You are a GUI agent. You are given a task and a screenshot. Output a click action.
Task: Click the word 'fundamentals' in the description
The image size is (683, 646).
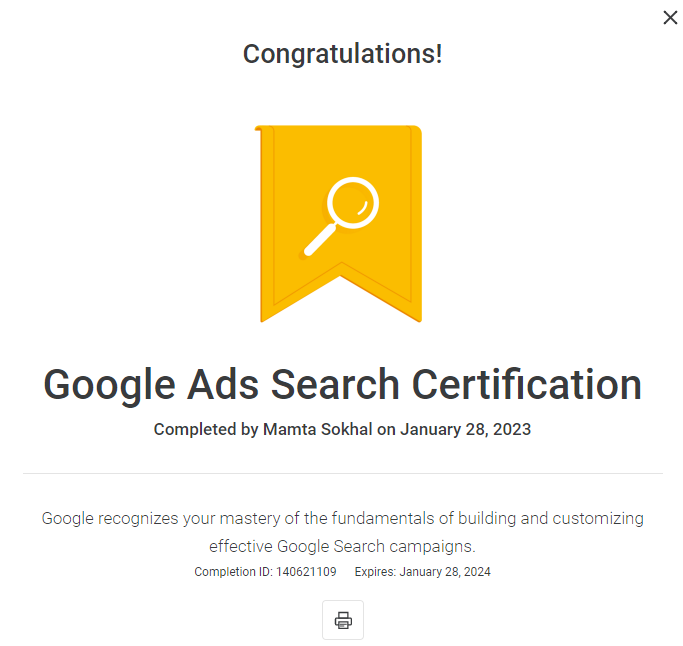pyautogui.click(x=383, y=518)
